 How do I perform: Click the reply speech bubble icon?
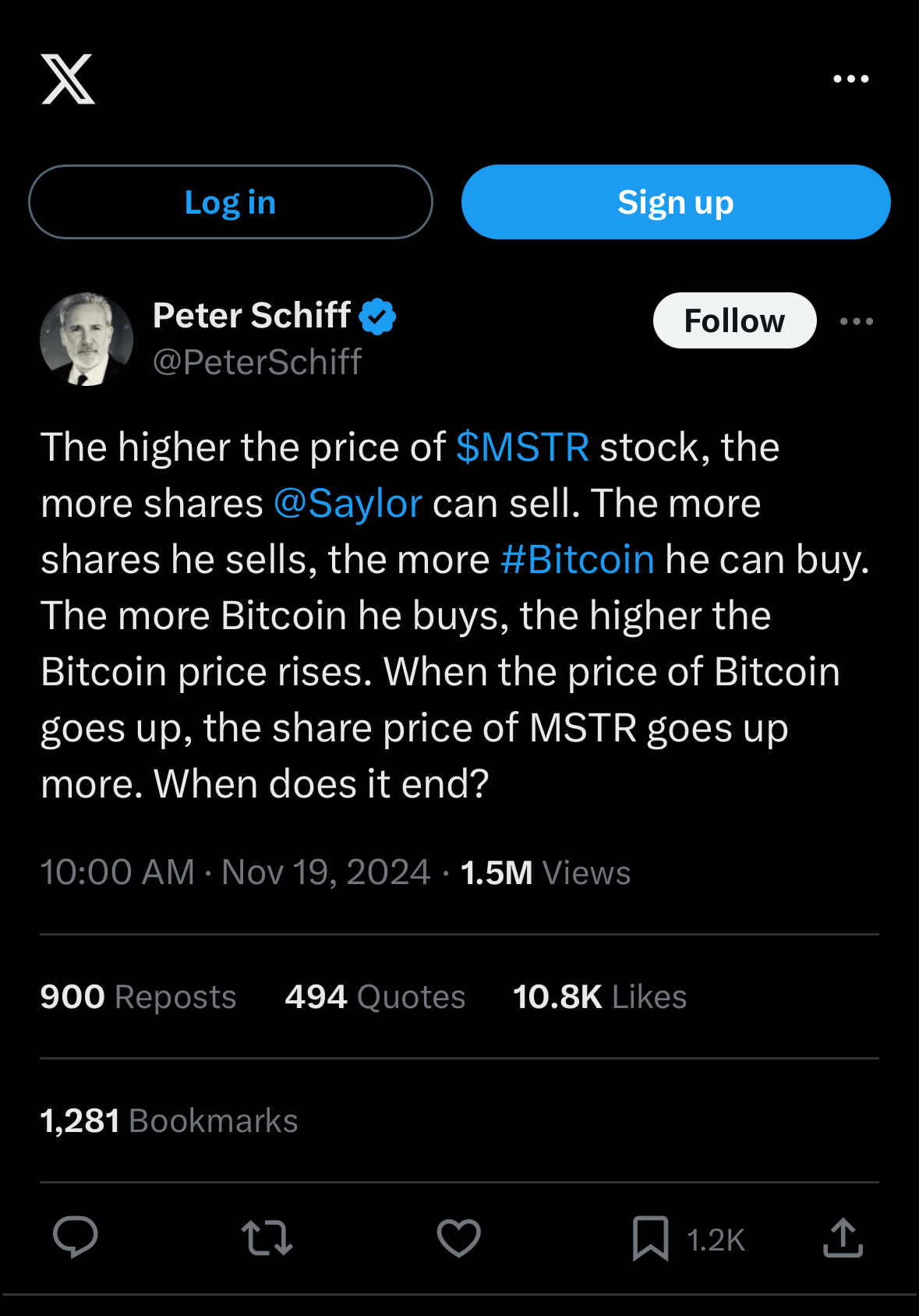point(75,1237)
